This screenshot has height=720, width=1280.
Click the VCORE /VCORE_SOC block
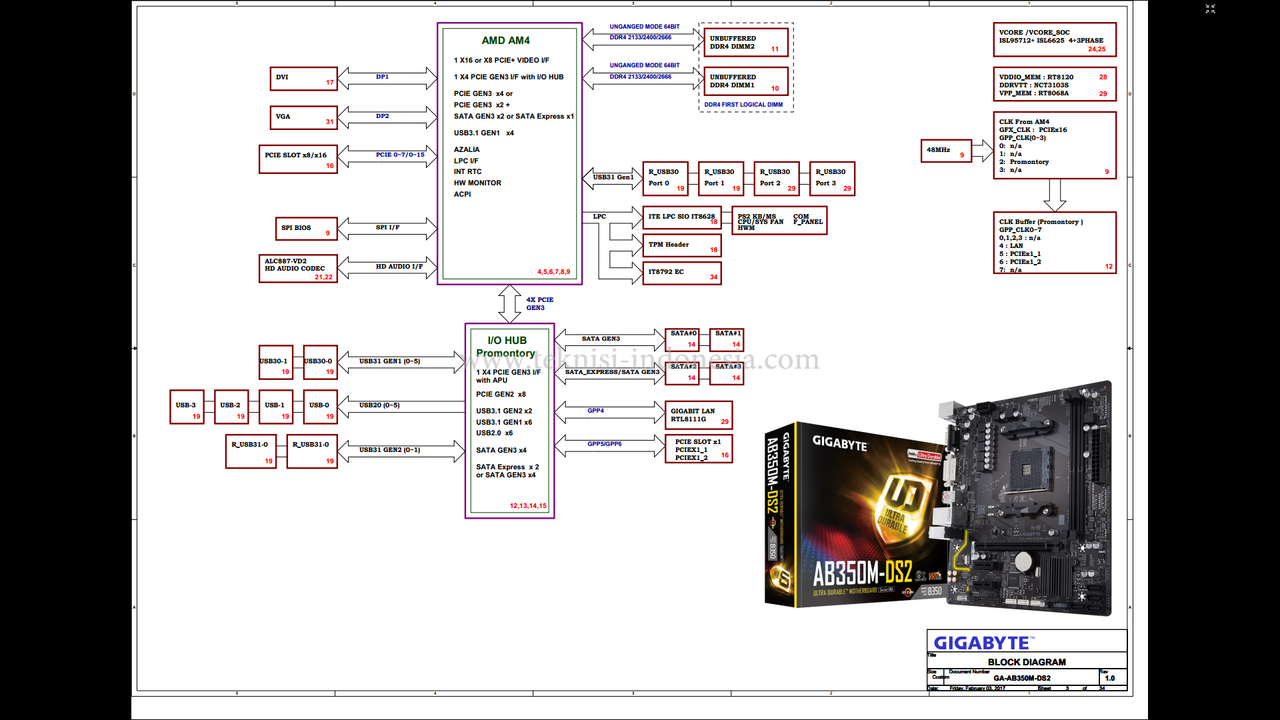[1055, 39]
